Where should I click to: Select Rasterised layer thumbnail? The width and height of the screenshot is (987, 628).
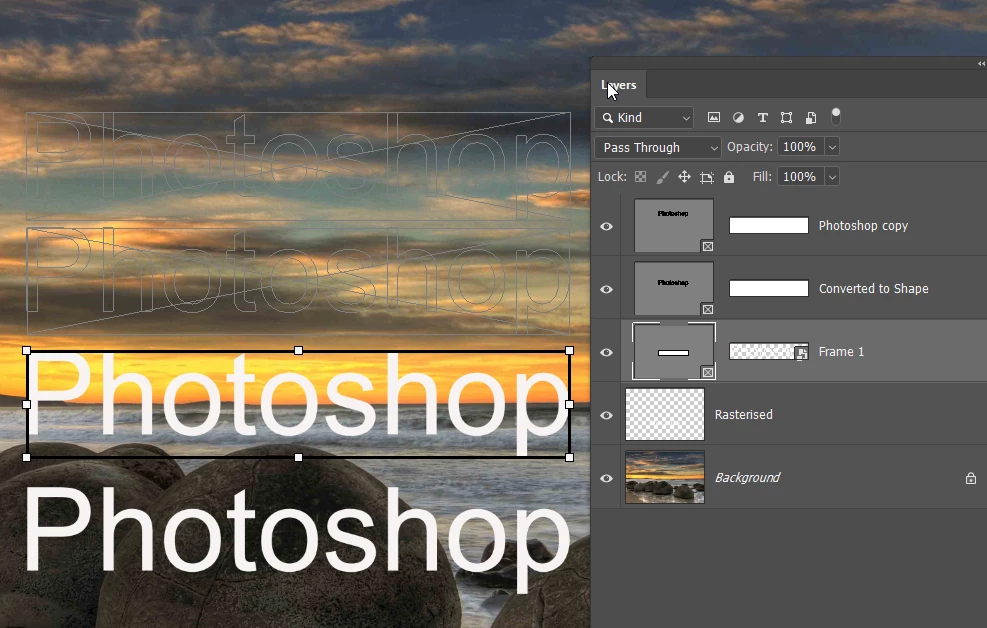665,414
